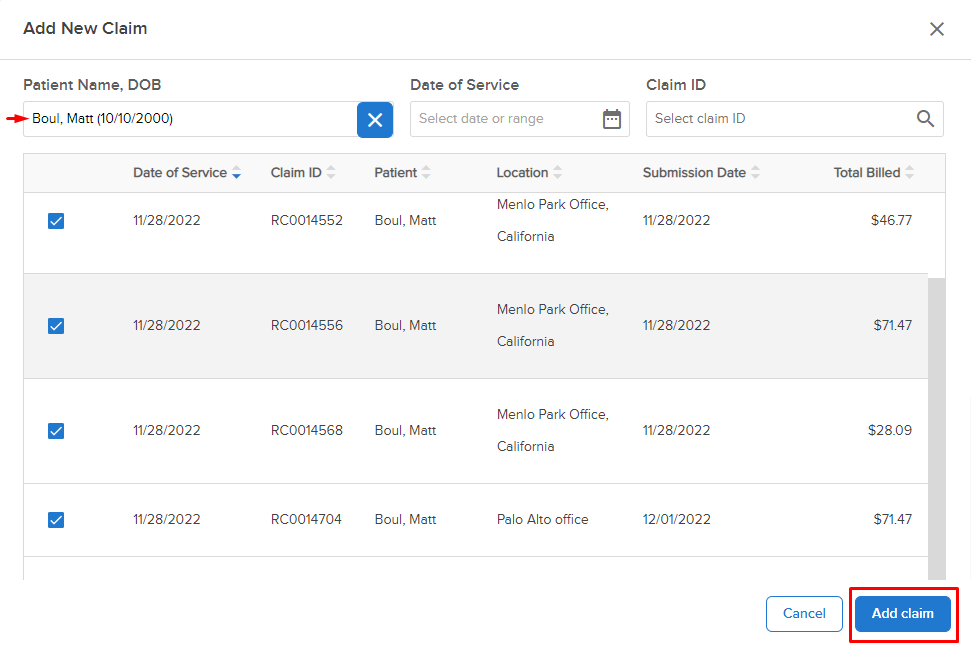The image size is (971, 645).
Task: Click the claims table vertical scrollbar
Action: (x=936, y=428)
